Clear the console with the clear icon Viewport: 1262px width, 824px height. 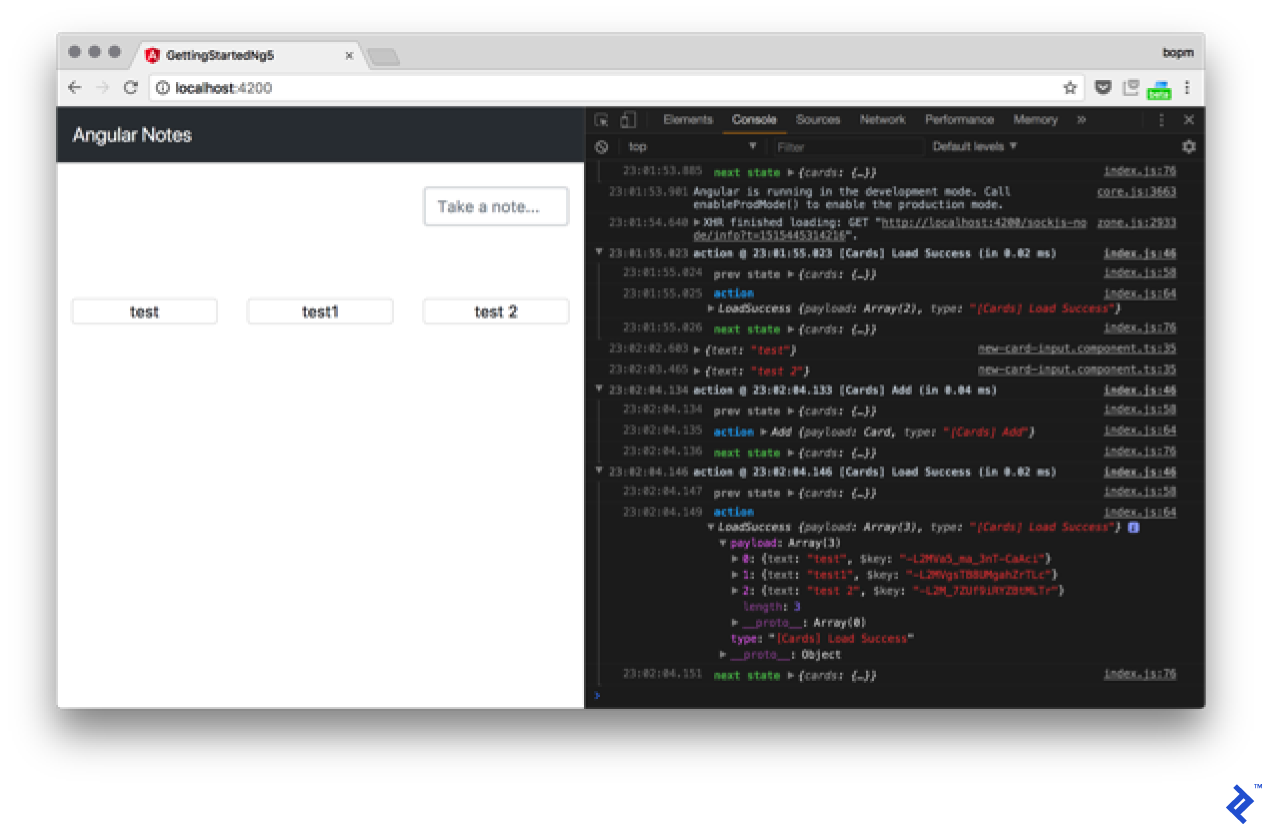coord(601,147)
